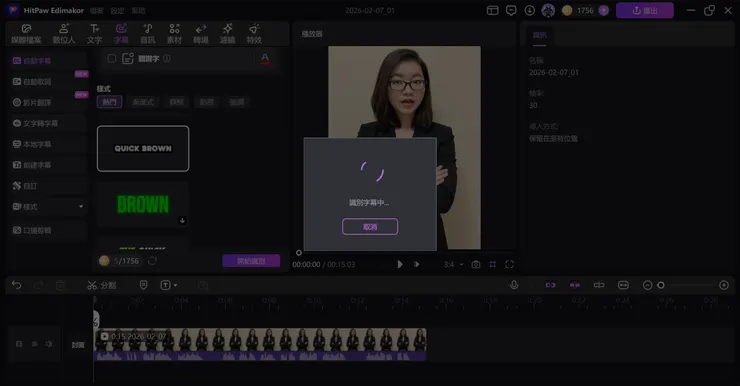Select 自動字幕 auto subtitles in sidebar

pyautogui.click(x=48, y=61)
